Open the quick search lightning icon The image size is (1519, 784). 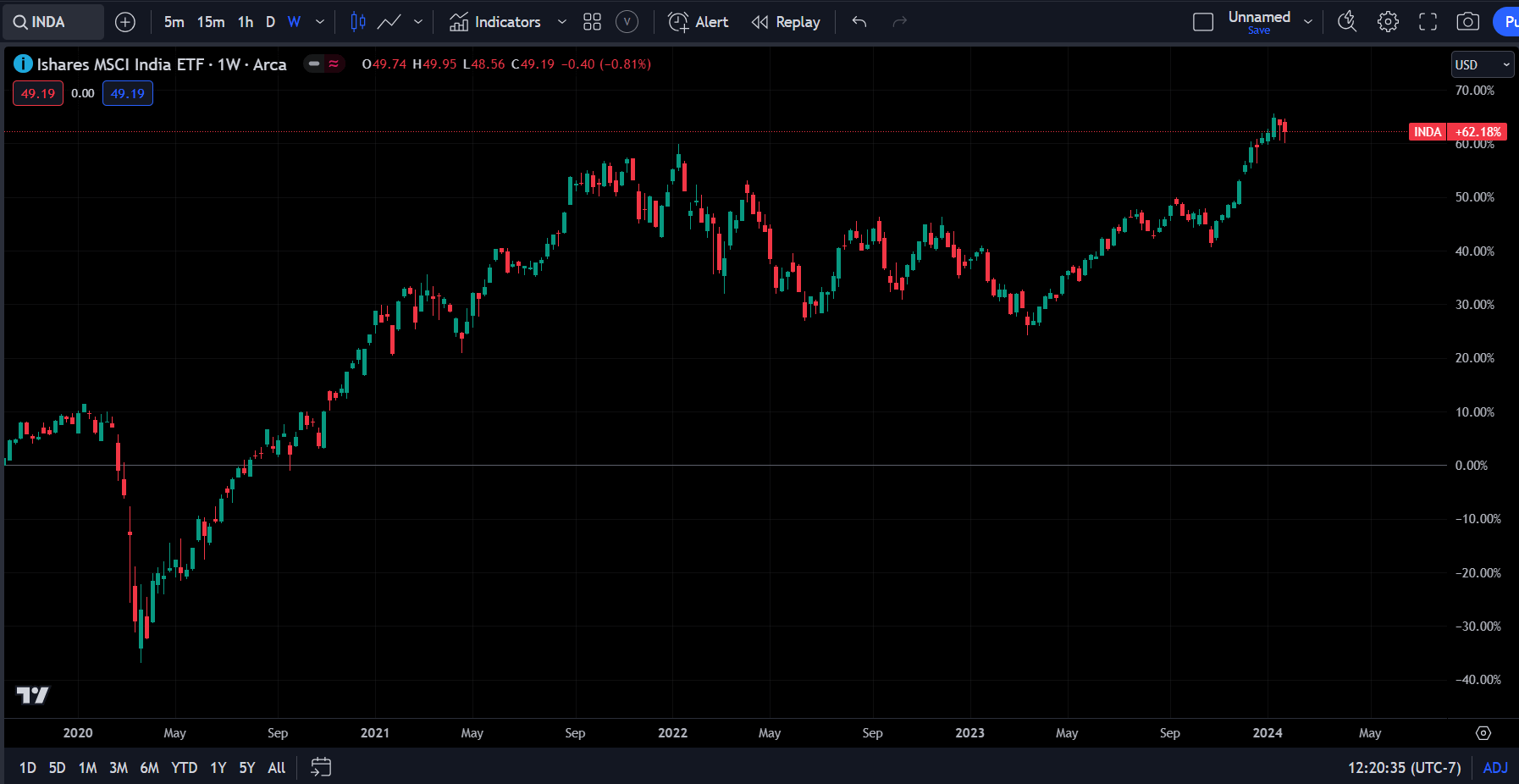1346,22
